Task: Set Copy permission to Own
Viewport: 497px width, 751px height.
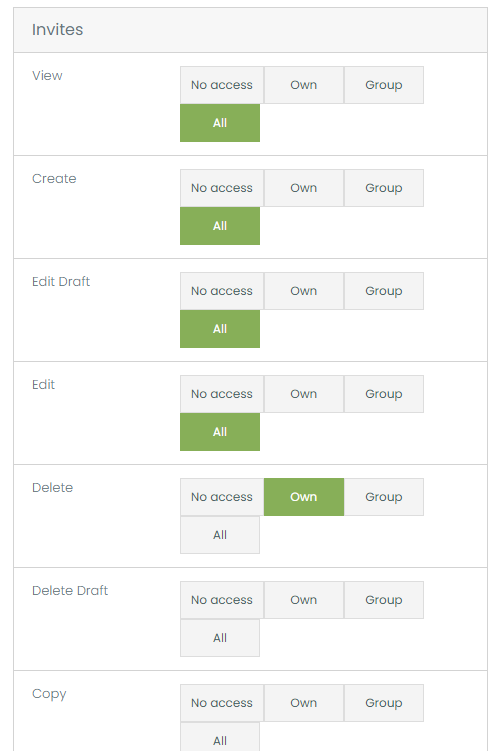Action: tap(304, 703)
